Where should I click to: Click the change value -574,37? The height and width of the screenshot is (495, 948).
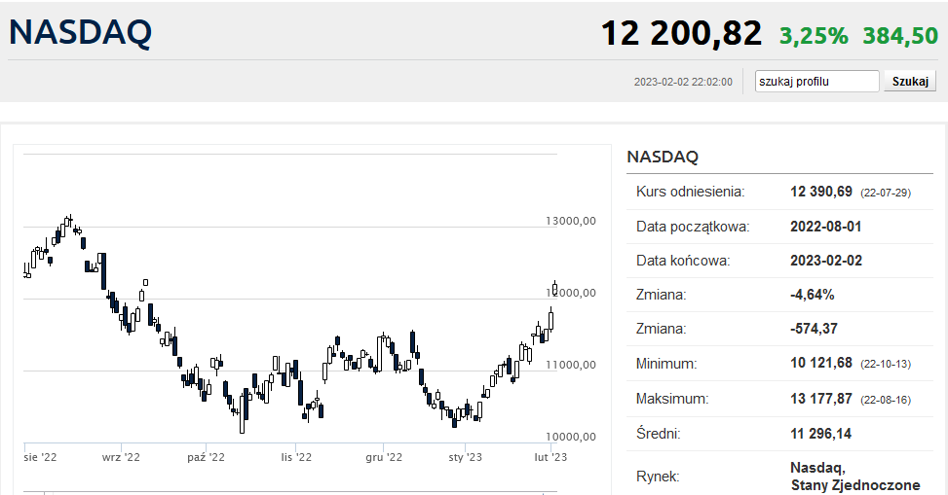pos(814,329)
